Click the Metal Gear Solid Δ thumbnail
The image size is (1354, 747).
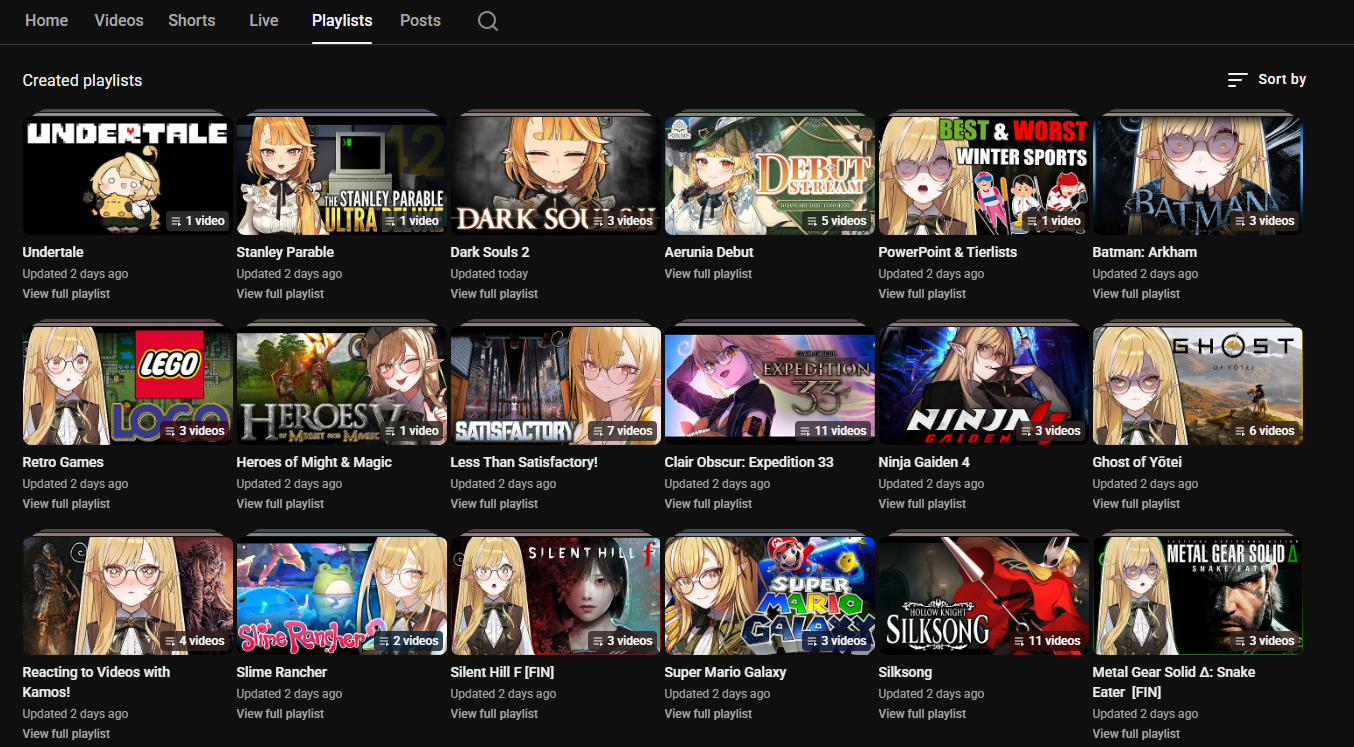[1197, 596]
